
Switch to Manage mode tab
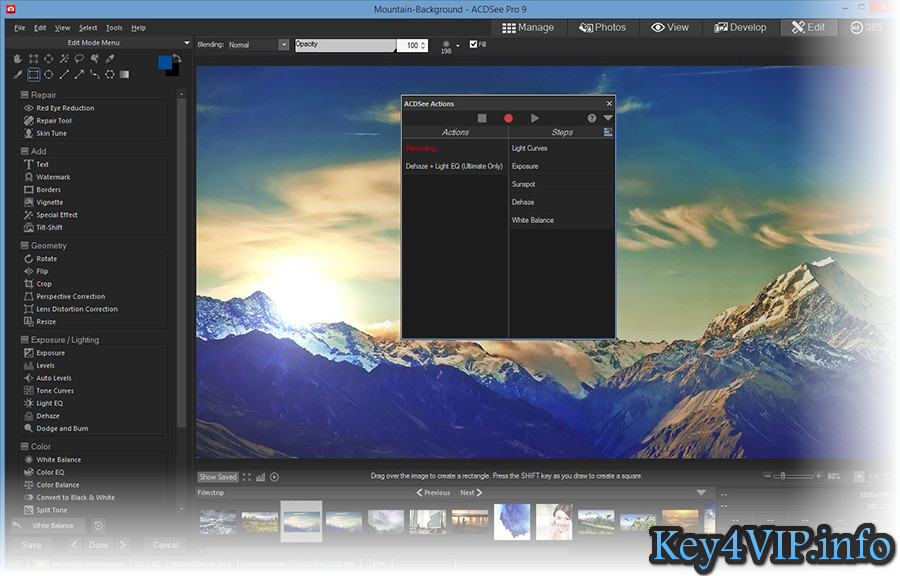coord(527,28)
